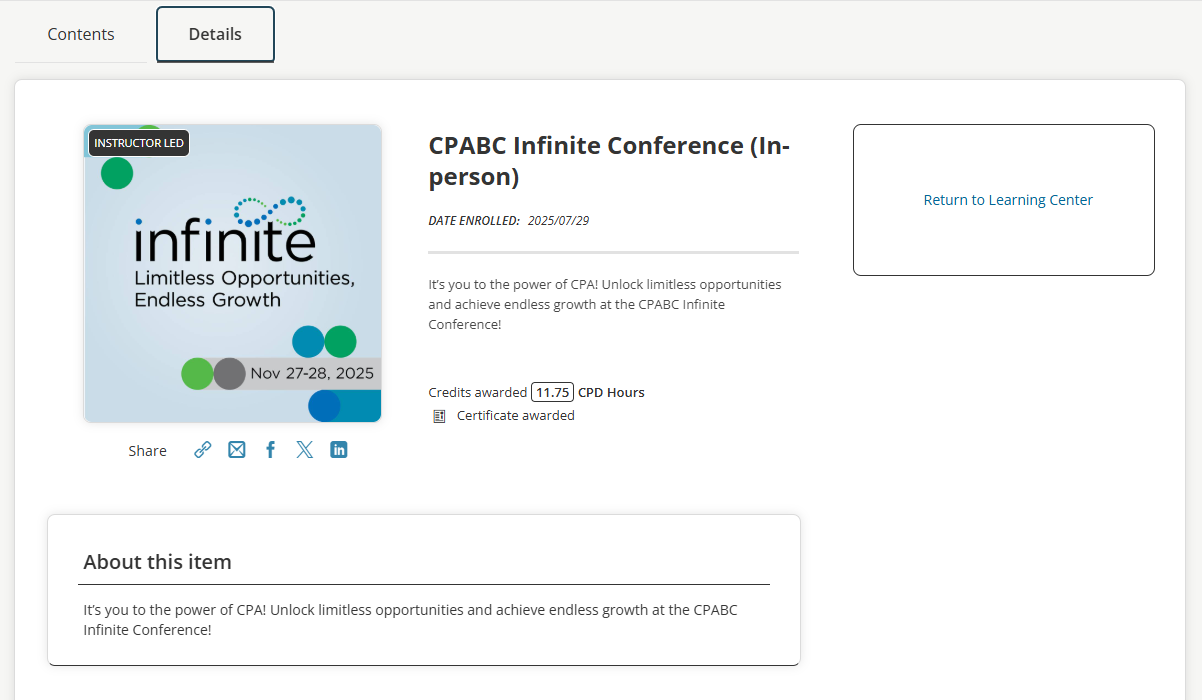Switch to the Contents tab
This screenshot has width=1202, height=700.
pos(81,34)
